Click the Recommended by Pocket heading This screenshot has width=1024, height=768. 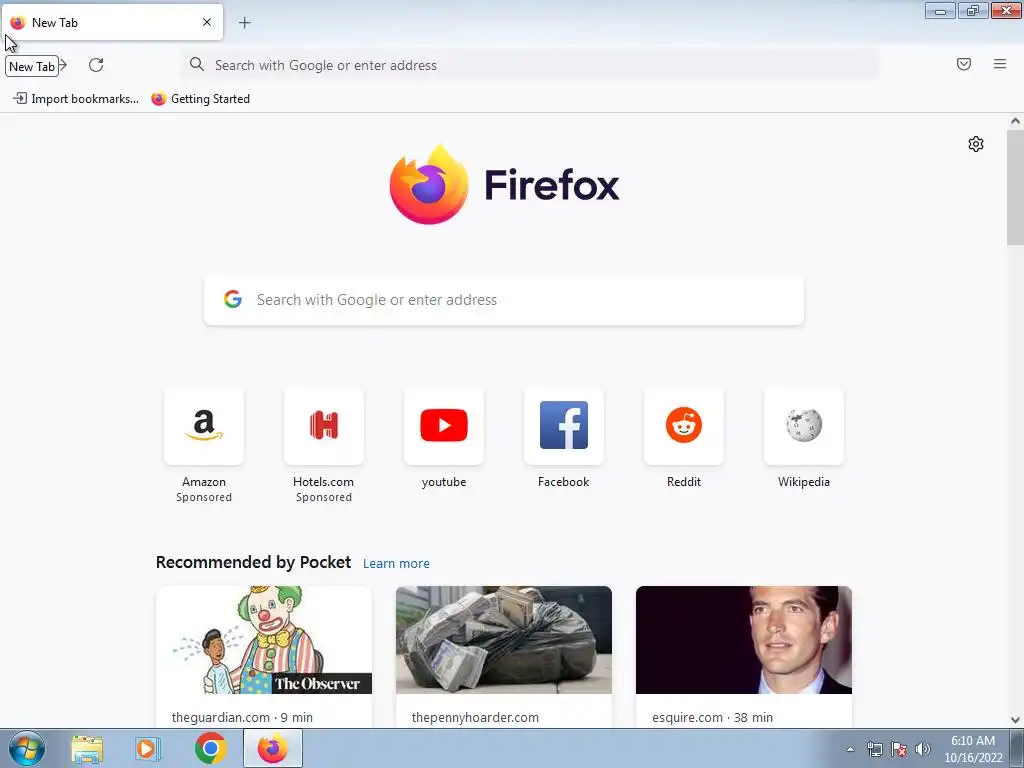253,562
